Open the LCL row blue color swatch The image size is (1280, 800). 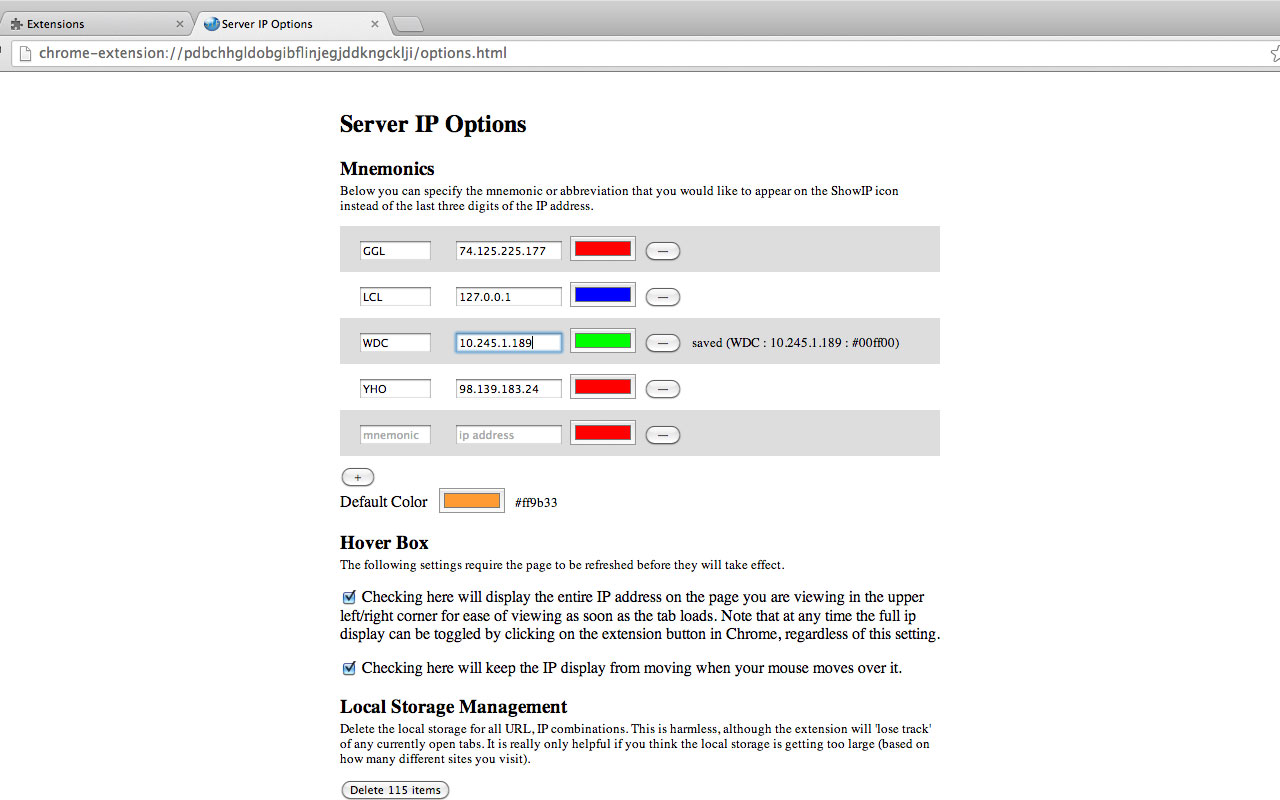click(603, 295)
